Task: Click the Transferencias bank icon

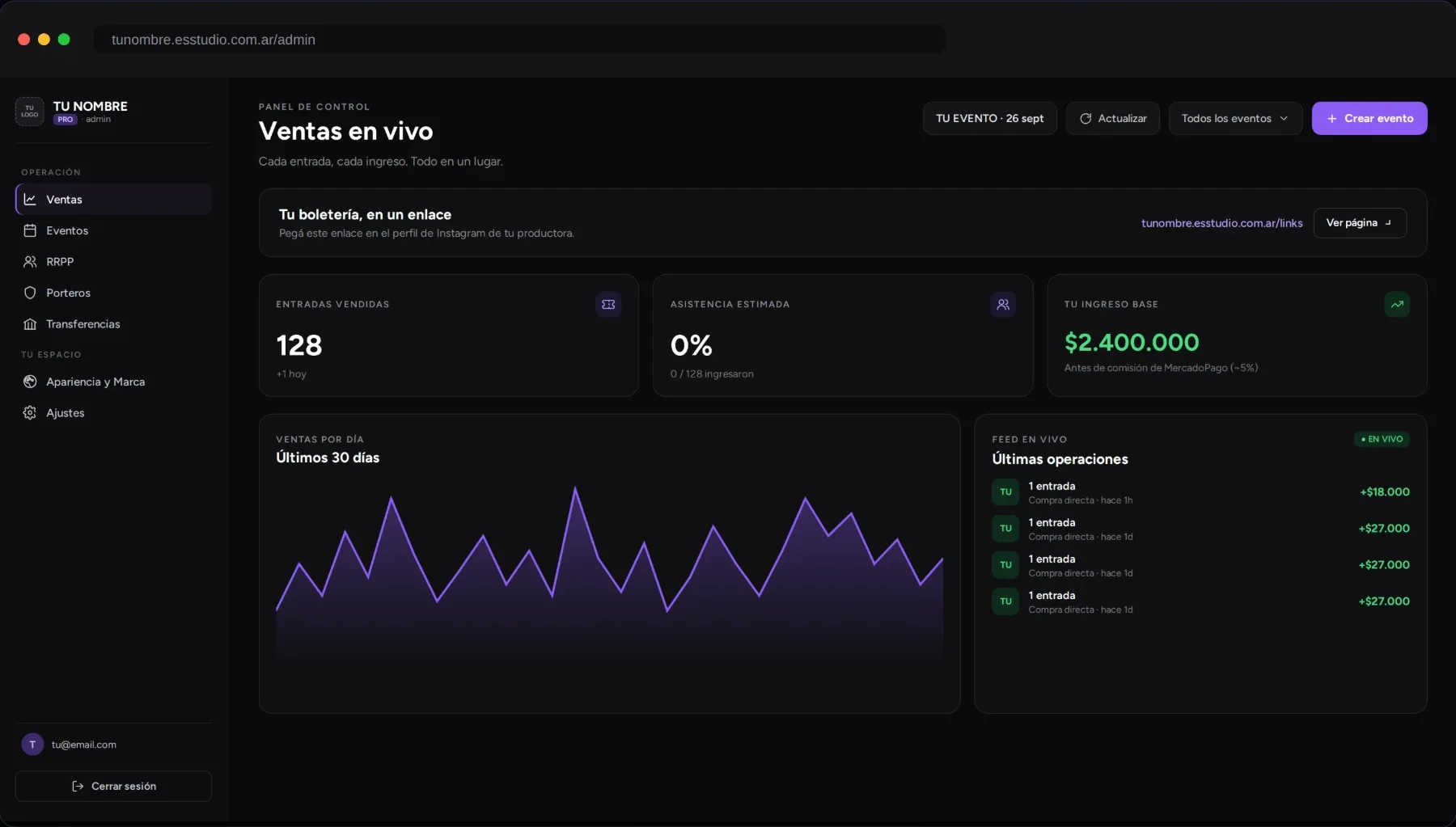Action: (x=30, y=324)
